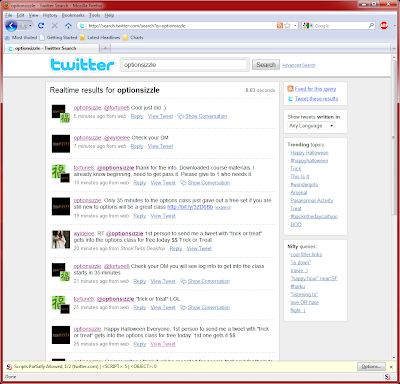Open the back/forward history dropdown arrow
This screenshot has height=384, width=400.
coord(30,26)
